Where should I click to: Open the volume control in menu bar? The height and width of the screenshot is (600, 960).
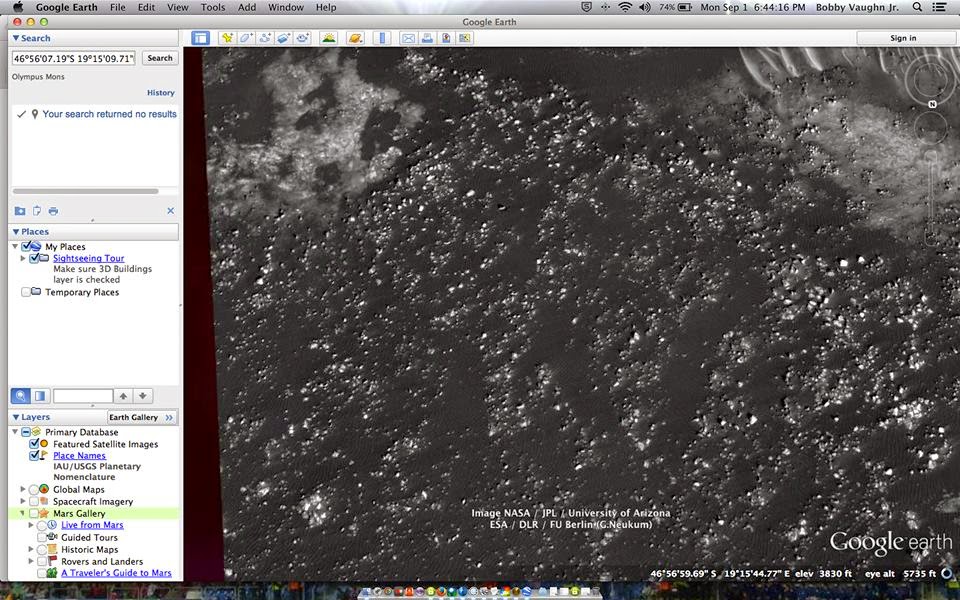(645, 7)
